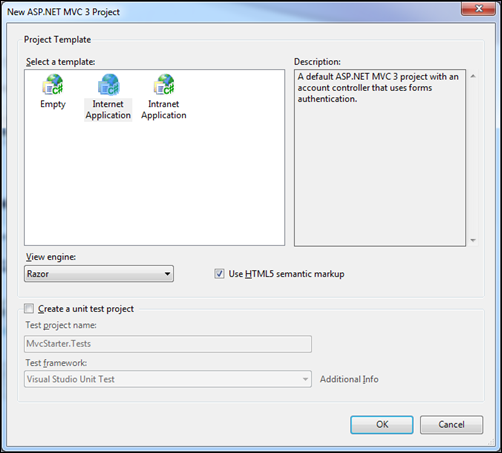Click the View engine dropdown arrow
The image size is (502, 453).
point(167,274)
